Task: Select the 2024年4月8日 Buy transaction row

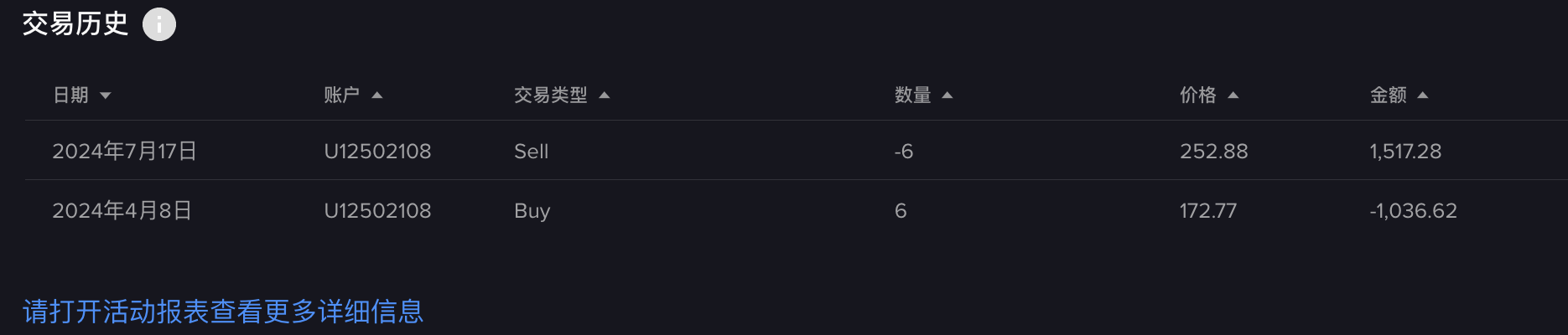Action: pos(797,210)
